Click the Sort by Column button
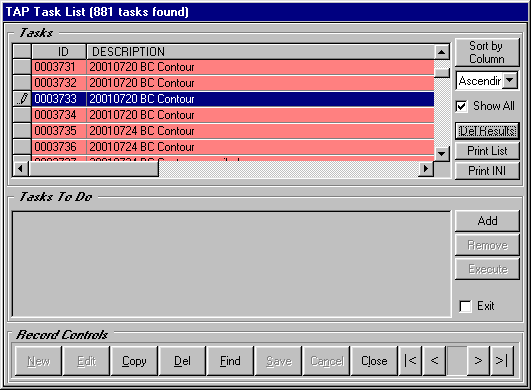Viewport: 531px width, 390px height. 487,52
